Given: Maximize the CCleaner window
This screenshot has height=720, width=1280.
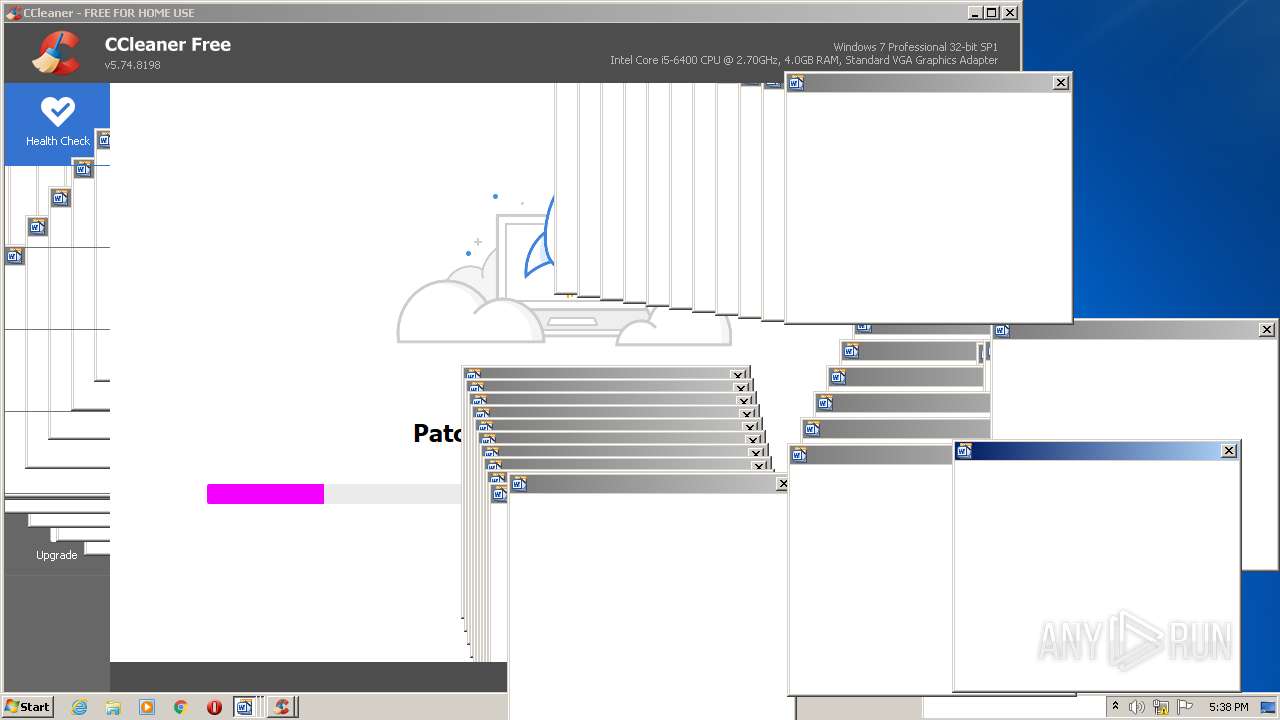Looking at the screenshot, I should click(x=992, y=13).
